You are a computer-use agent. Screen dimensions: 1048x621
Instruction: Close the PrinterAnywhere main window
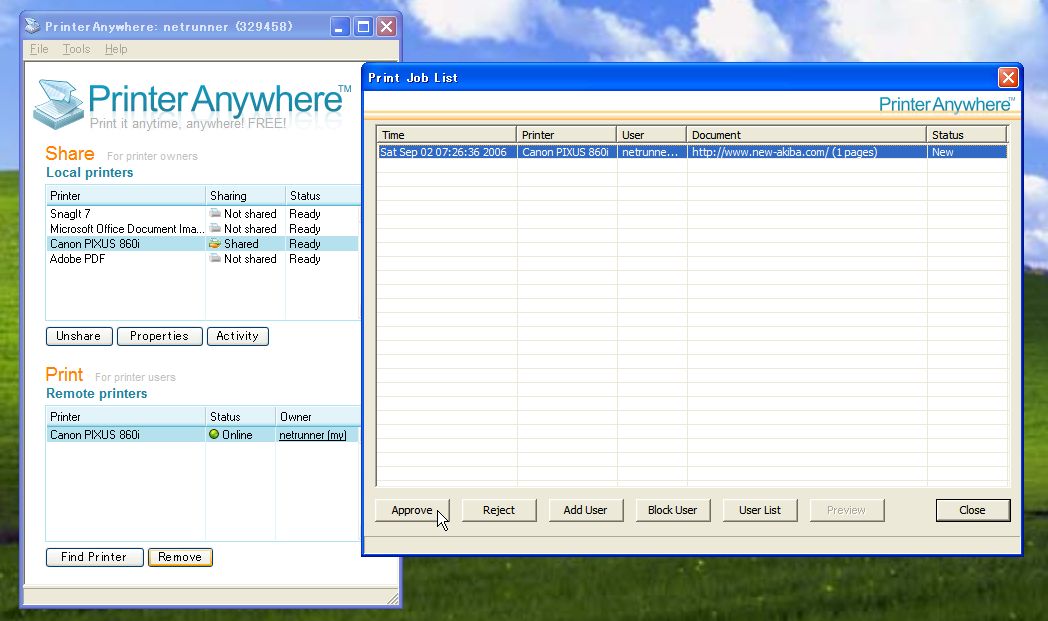pyautogui.click(x=386, y=27)
